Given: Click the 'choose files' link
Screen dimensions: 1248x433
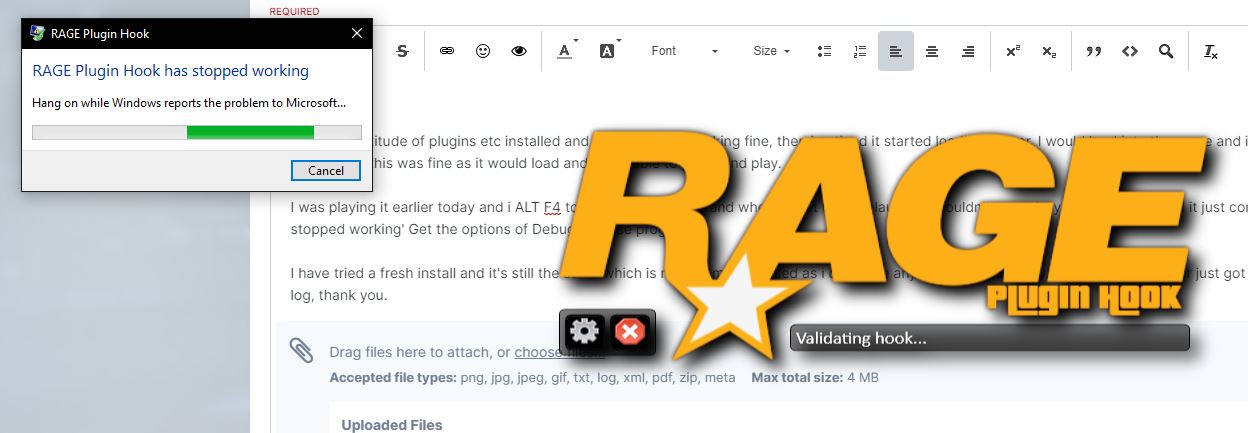Looking at the screenshot, I should [x=559, y=352].
